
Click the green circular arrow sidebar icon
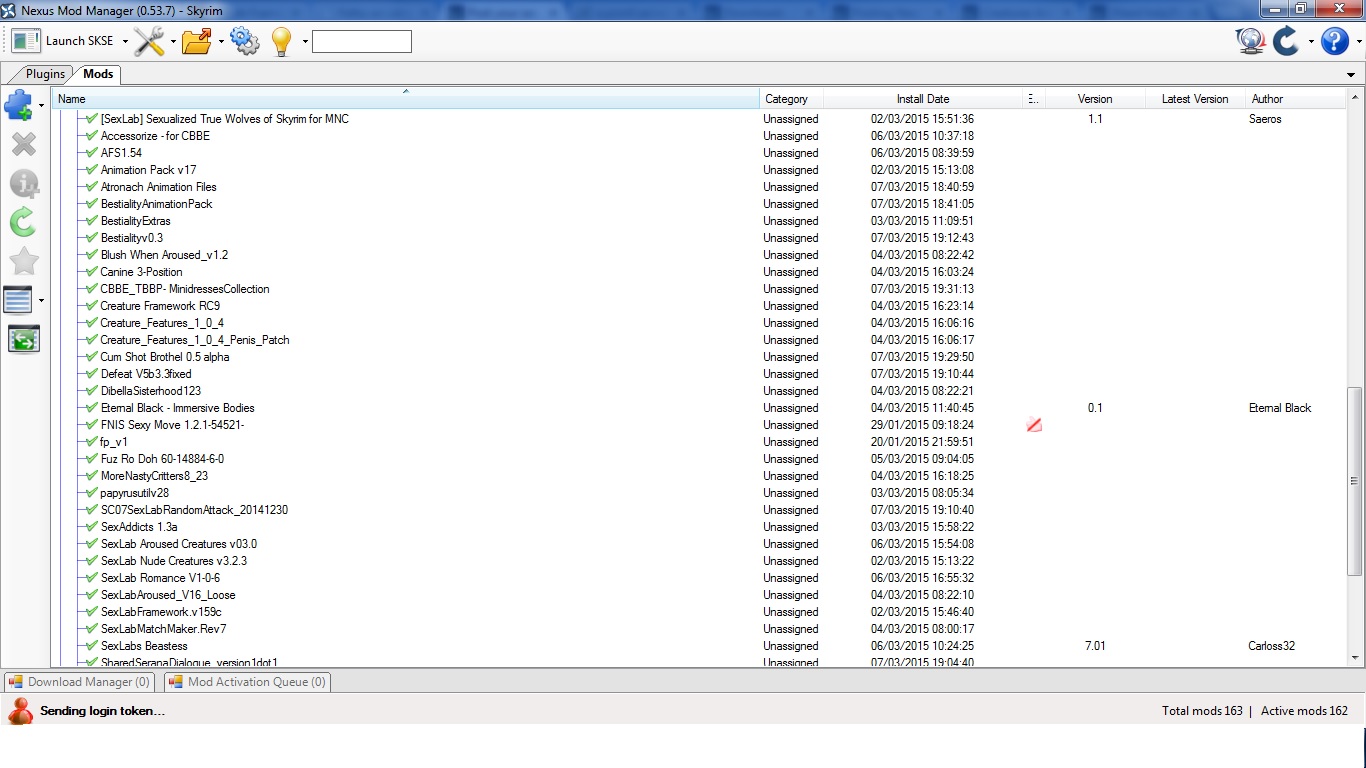[23, 222]
